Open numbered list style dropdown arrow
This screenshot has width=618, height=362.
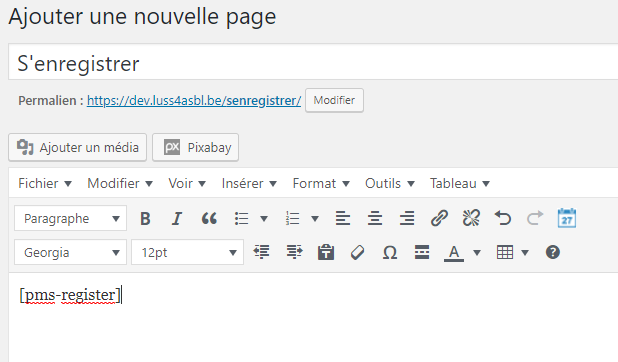[x=315, y=218]
